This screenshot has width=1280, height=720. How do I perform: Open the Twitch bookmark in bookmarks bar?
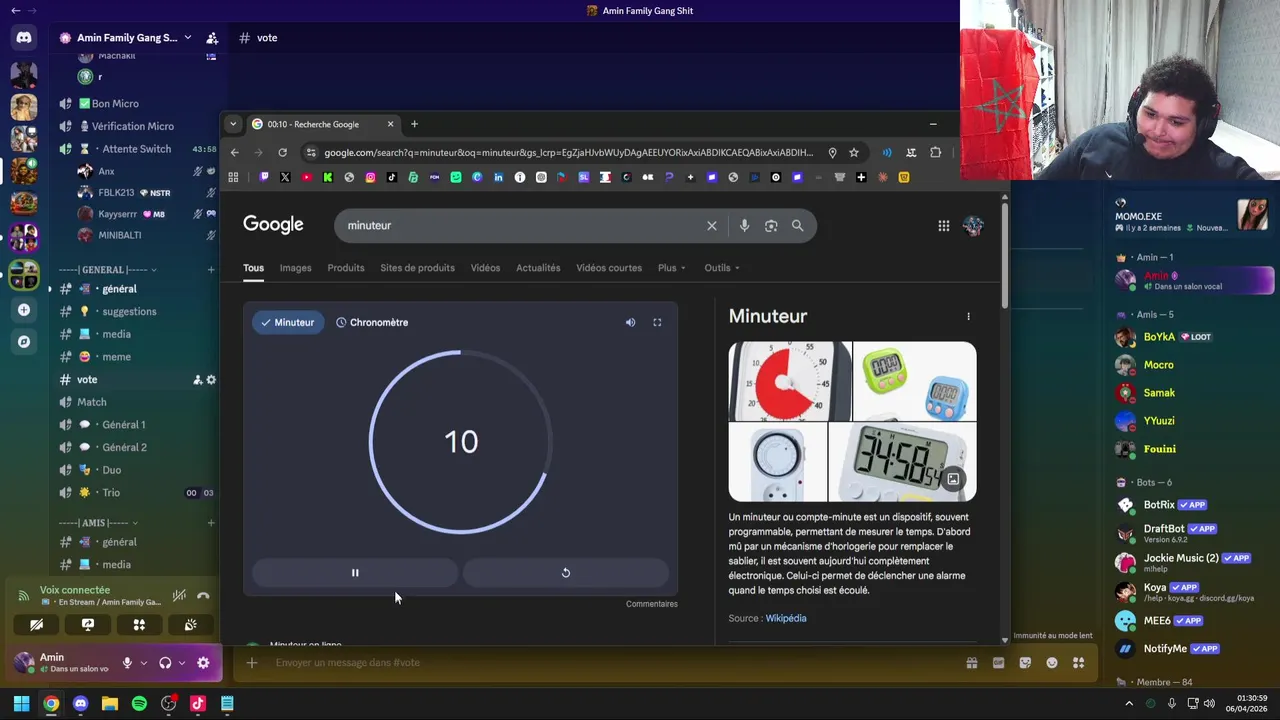[264, 177]
